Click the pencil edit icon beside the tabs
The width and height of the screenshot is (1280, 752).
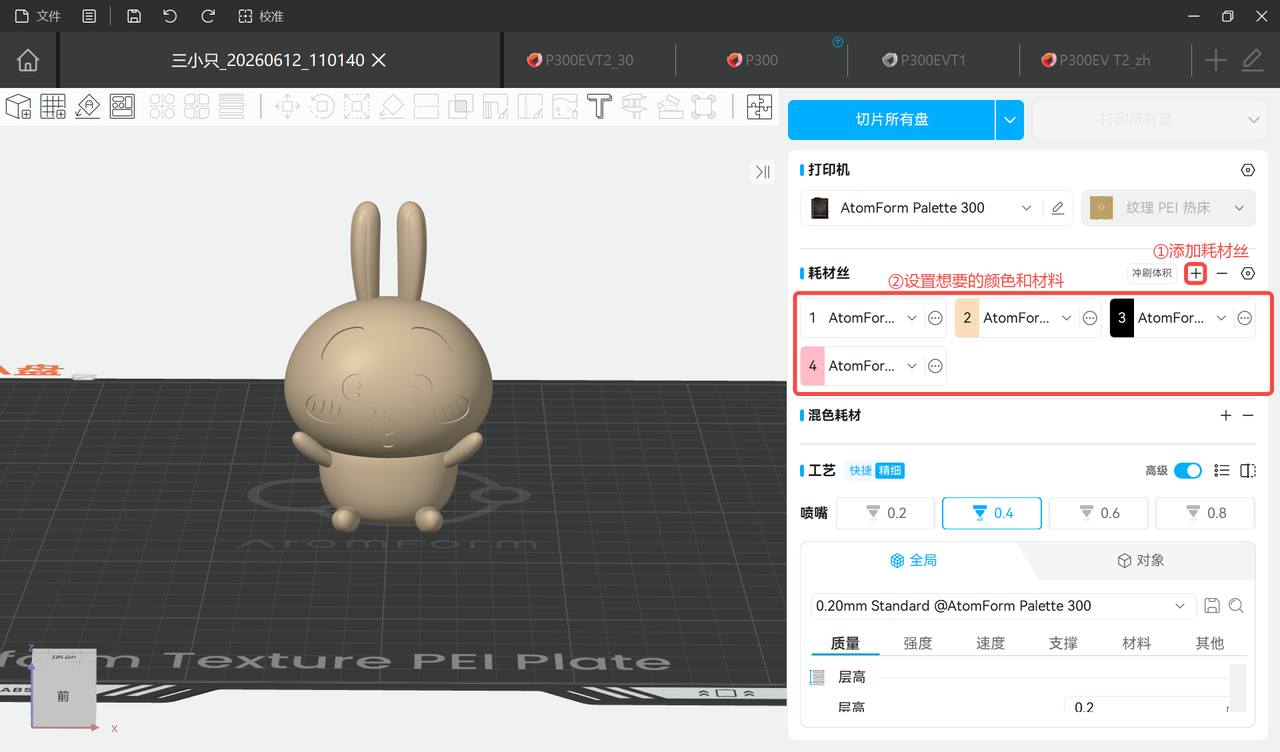[1252, 60]
